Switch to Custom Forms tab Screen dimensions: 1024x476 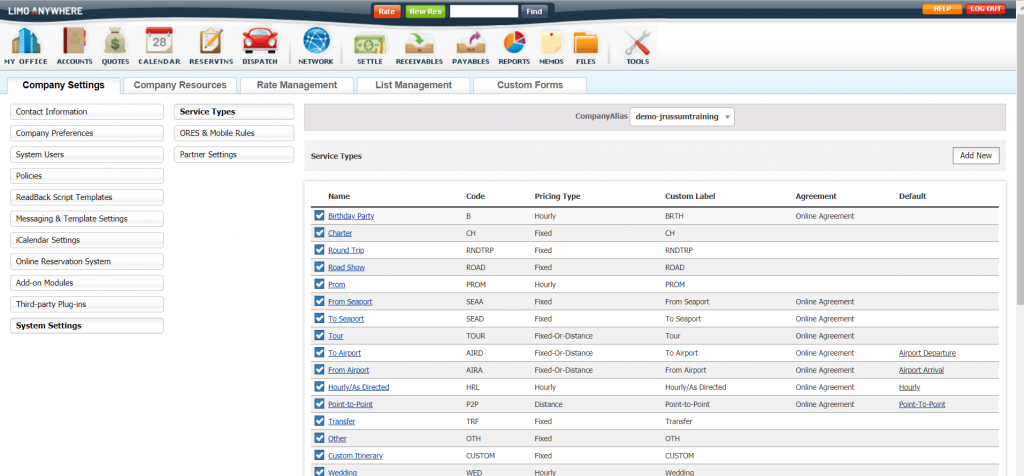[x=530, y=85]
